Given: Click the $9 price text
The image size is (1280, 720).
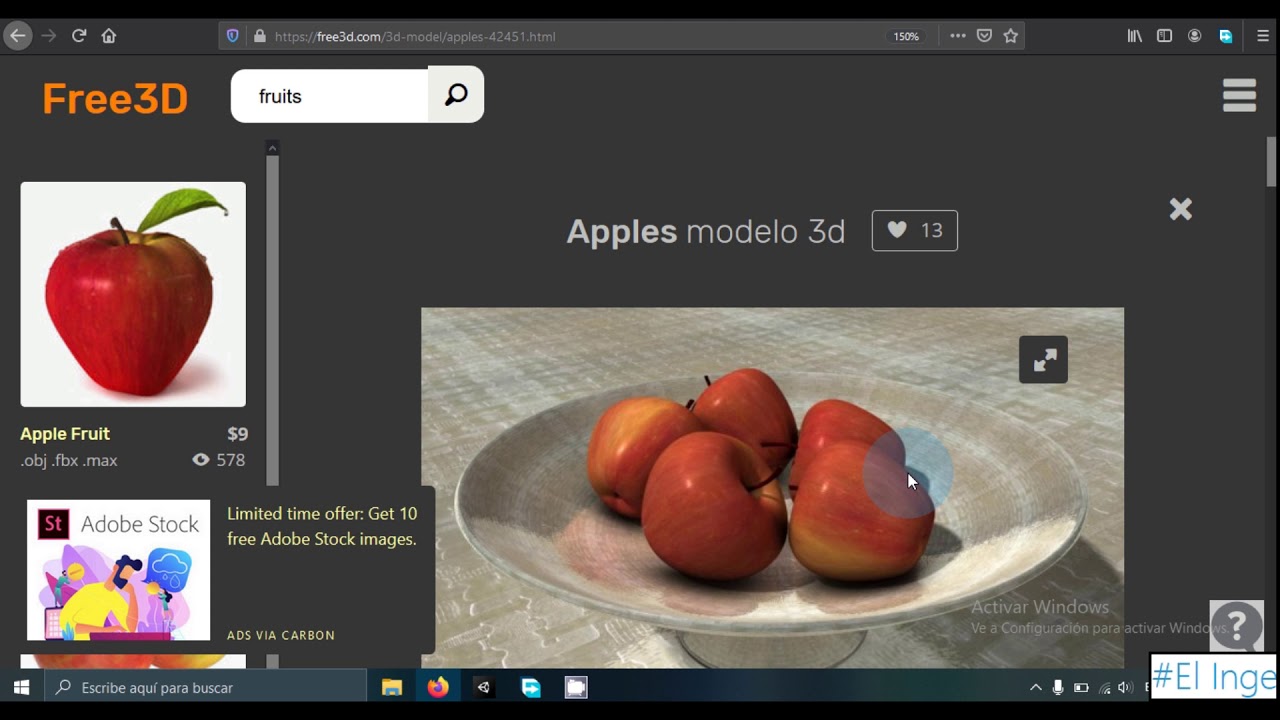Looking at the screenshot, I should tap(237, 434).
